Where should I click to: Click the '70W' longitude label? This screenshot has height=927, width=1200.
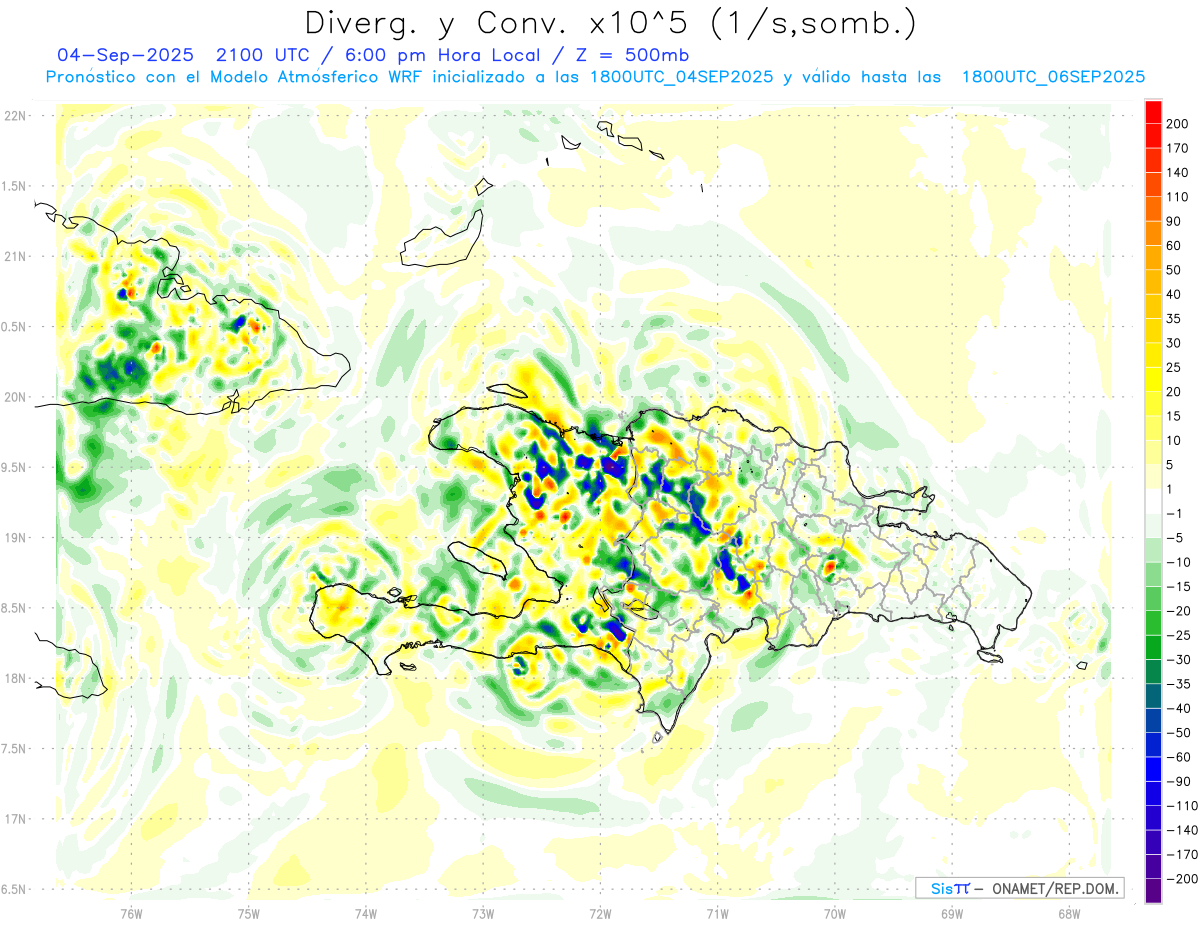(x=834, y=913)
